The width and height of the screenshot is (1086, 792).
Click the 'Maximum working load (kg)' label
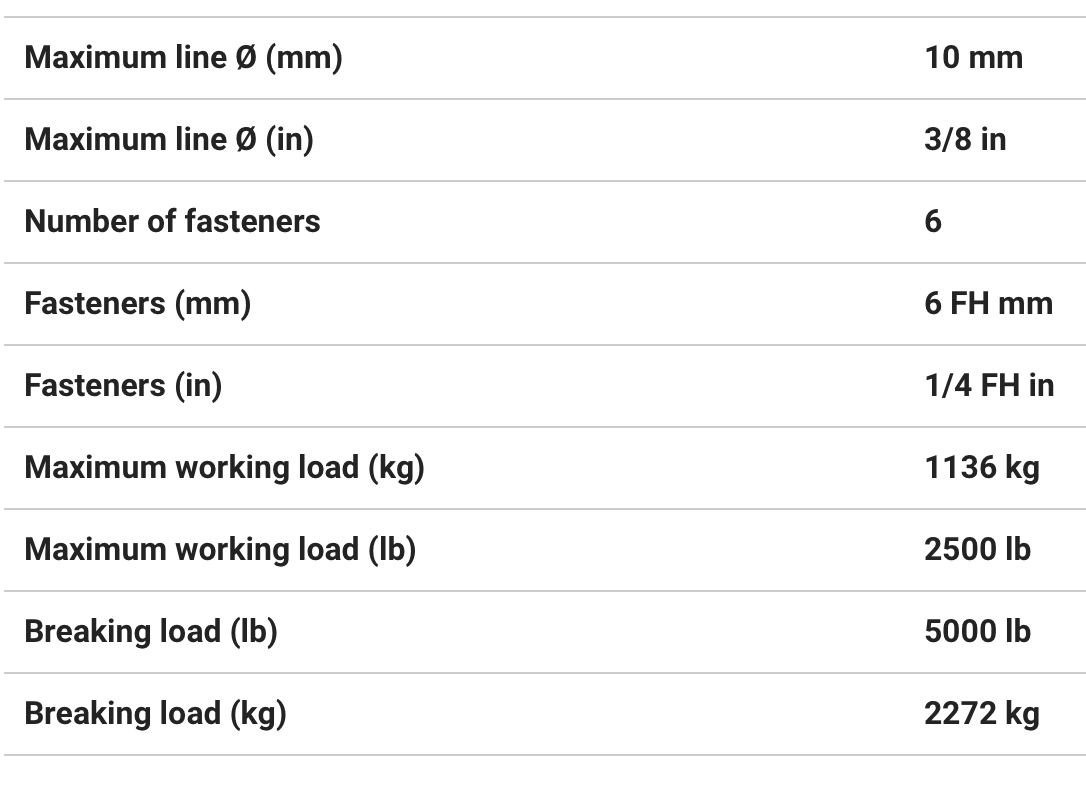click(224, 468)
